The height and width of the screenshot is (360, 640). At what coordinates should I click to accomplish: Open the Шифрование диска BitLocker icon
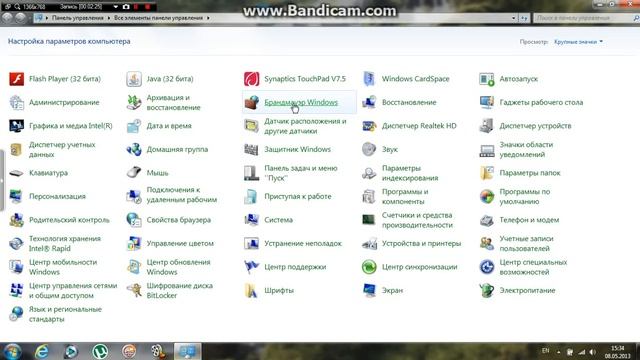(134, 291)
